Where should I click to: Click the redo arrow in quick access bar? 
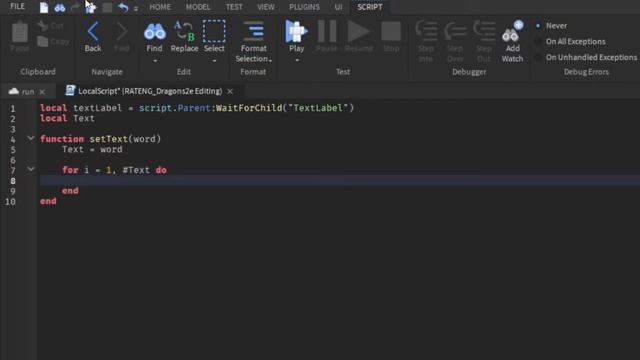(75, 7)
